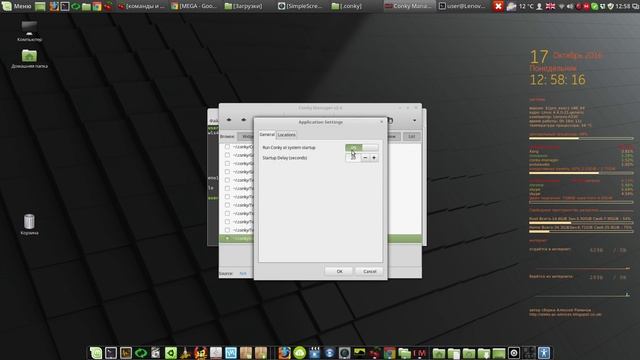
Task: Click the Startup Delay seconds field
Action: [353, 158]
